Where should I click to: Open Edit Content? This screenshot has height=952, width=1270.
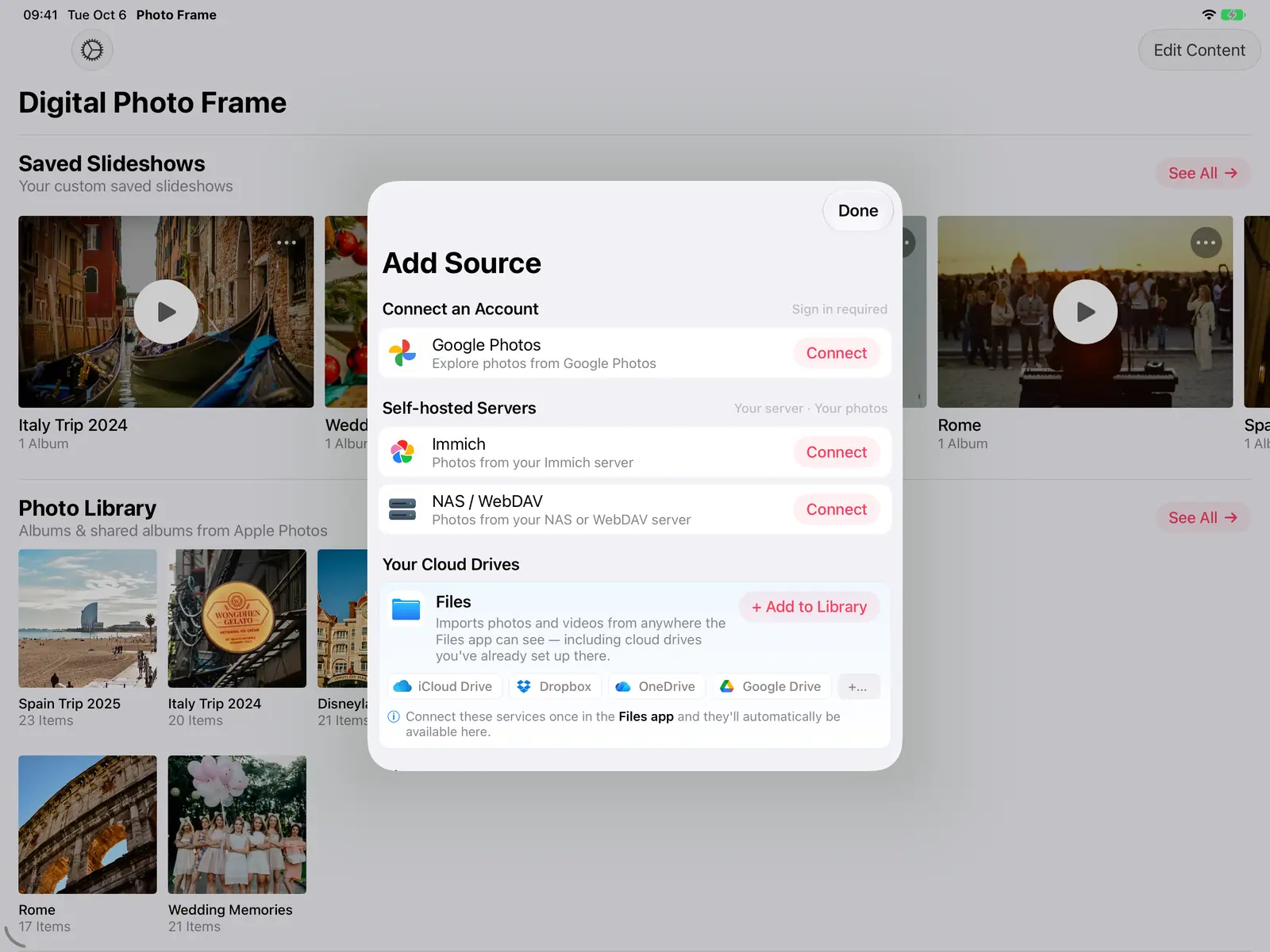(x=1199, y=50)
